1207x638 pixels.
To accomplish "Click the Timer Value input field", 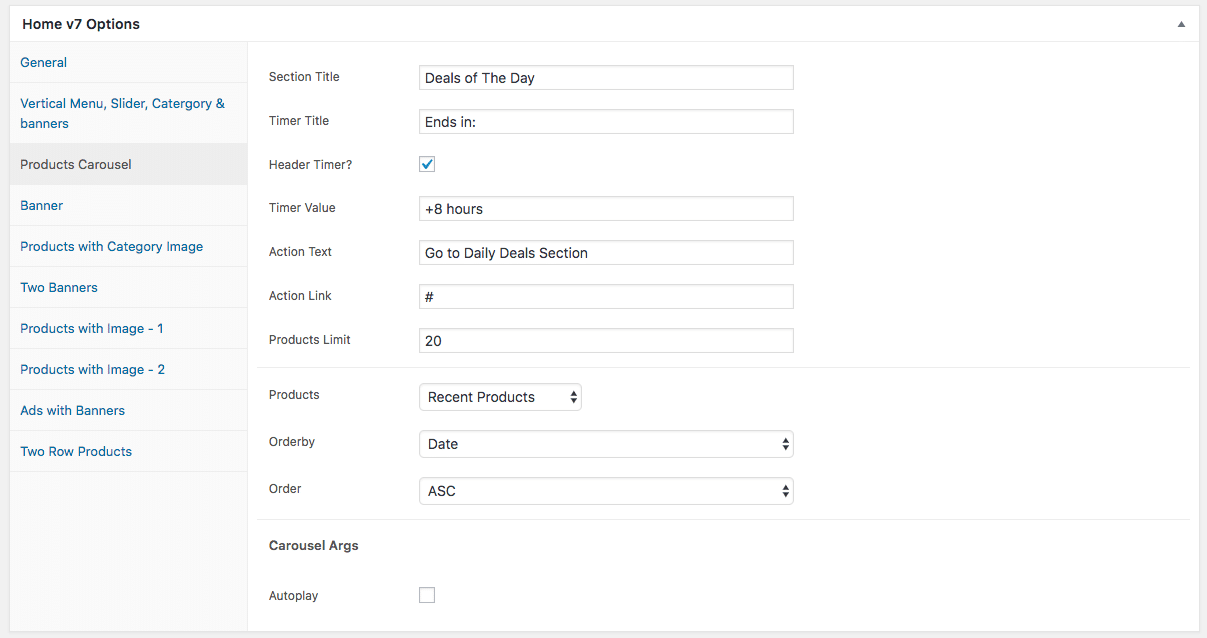I will (606, 209).
